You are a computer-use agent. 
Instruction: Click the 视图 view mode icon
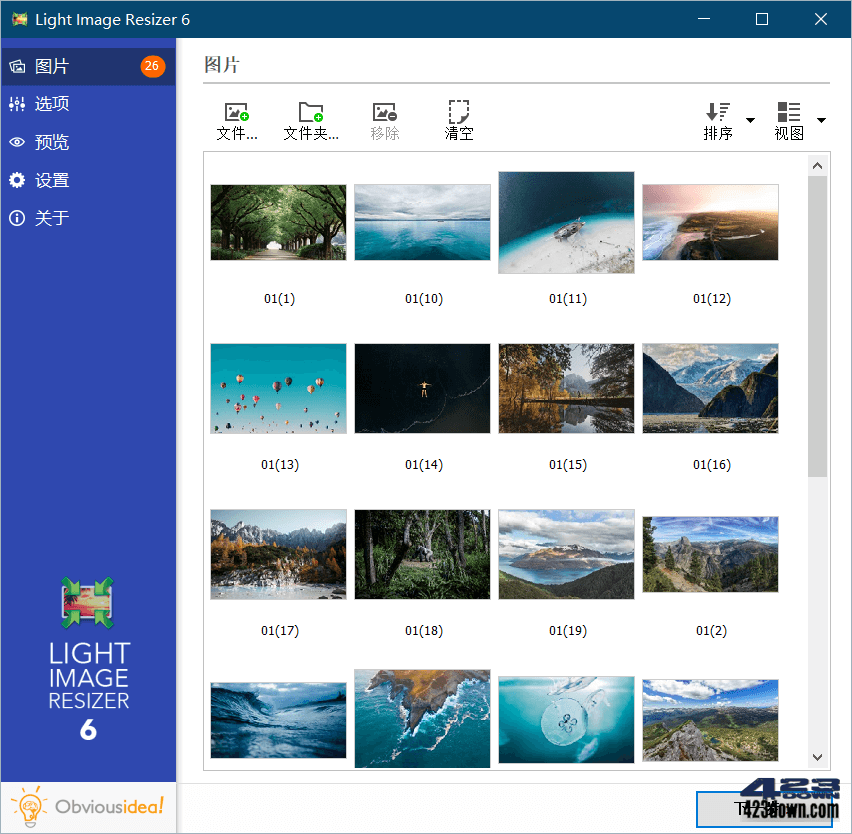point(787,112)
